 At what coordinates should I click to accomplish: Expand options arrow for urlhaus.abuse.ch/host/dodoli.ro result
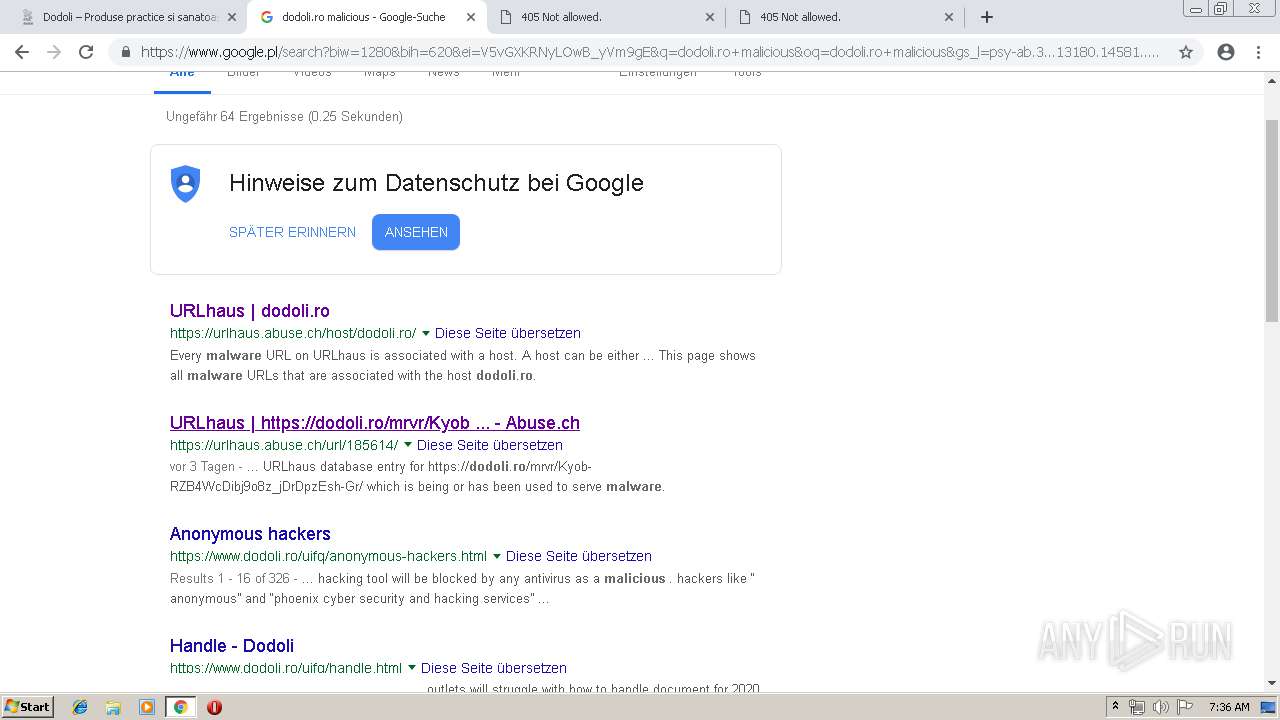pos(426,333)
